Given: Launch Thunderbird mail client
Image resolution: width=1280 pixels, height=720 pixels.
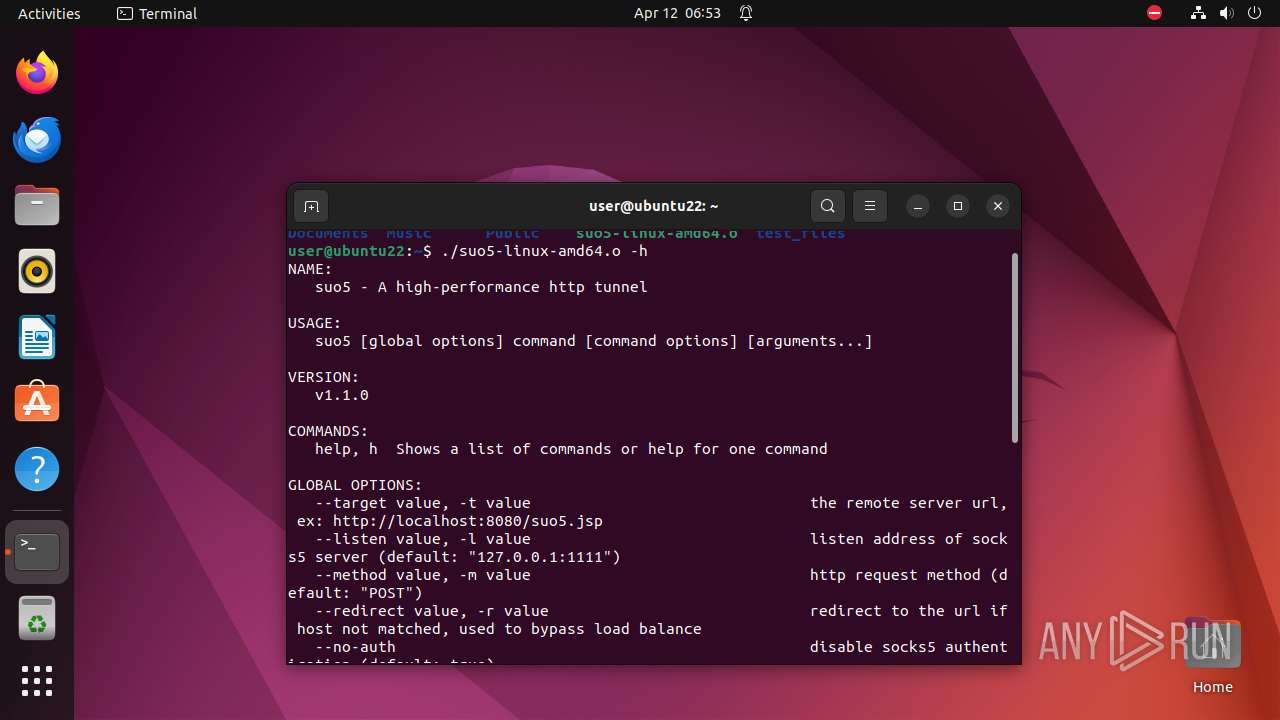Looking at the screenshot, I should [37, 139].
